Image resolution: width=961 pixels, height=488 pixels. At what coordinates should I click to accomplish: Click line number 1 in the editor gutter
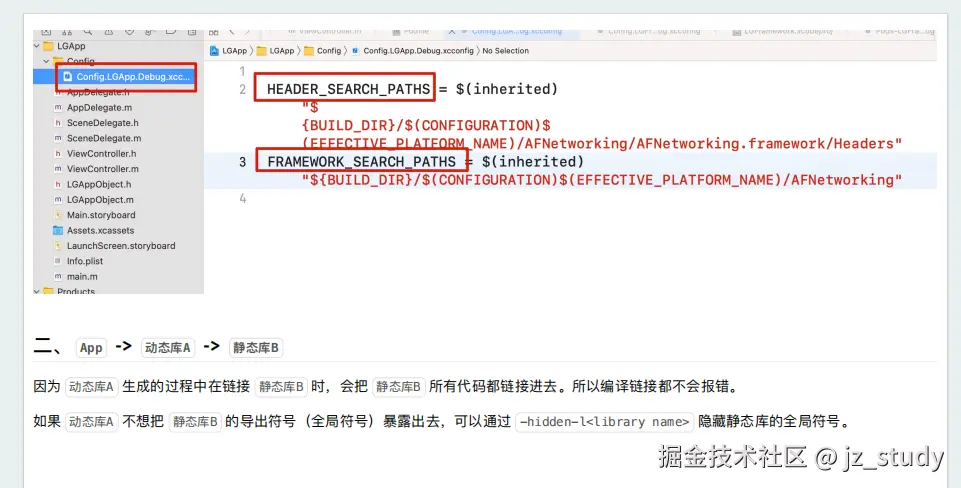click(243, 71)
